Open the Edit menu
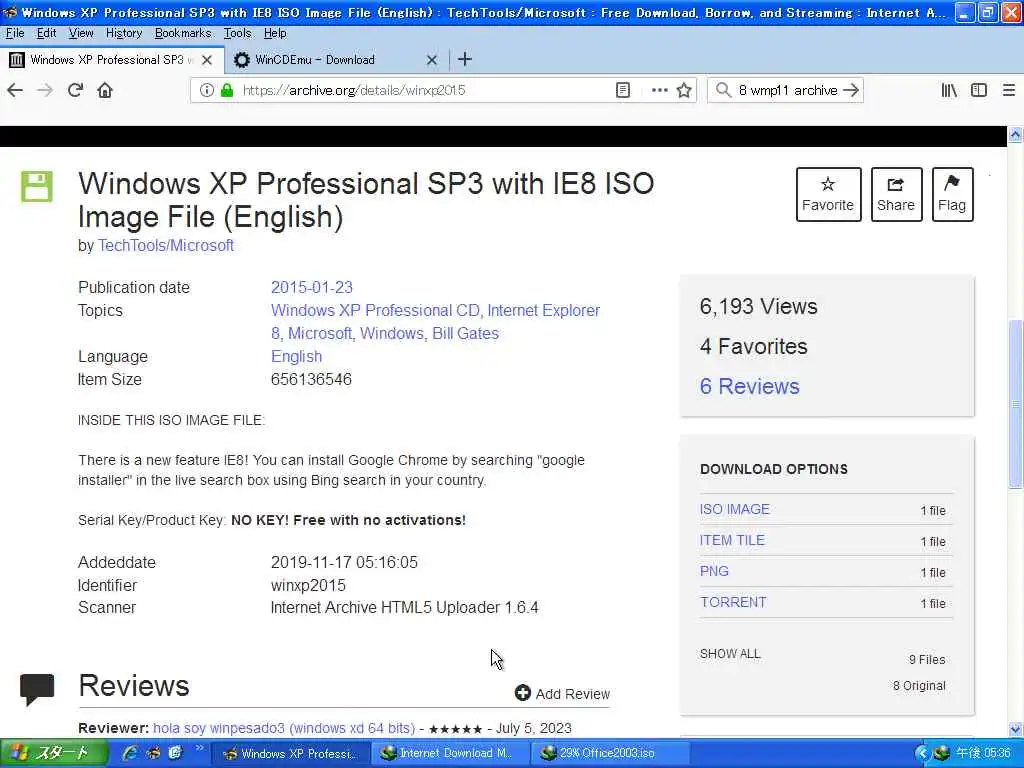Image resolution: width=1024 pixels, height=768 pixels. [46, 33]
